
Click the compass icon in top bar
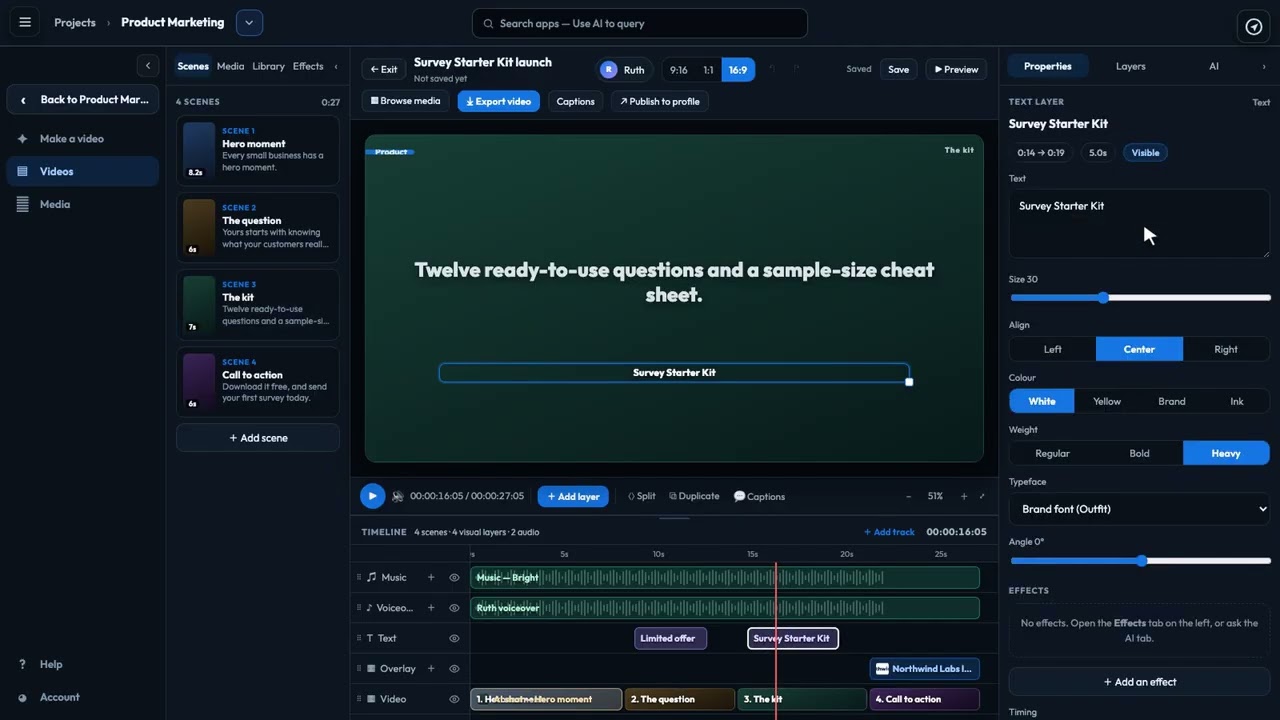pos(1254,26)
